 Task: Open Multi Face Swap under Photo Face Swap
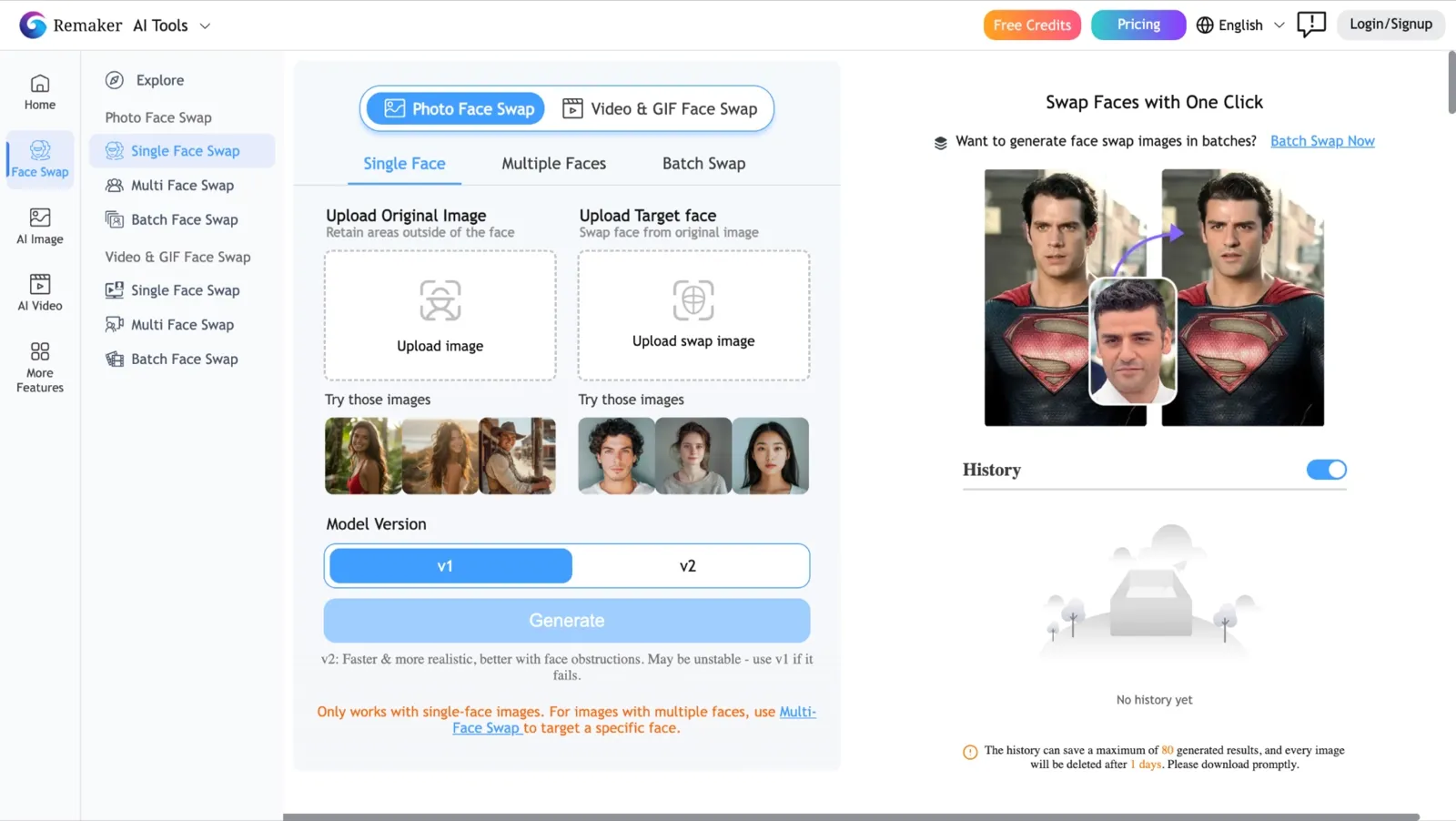click(182, 185)
